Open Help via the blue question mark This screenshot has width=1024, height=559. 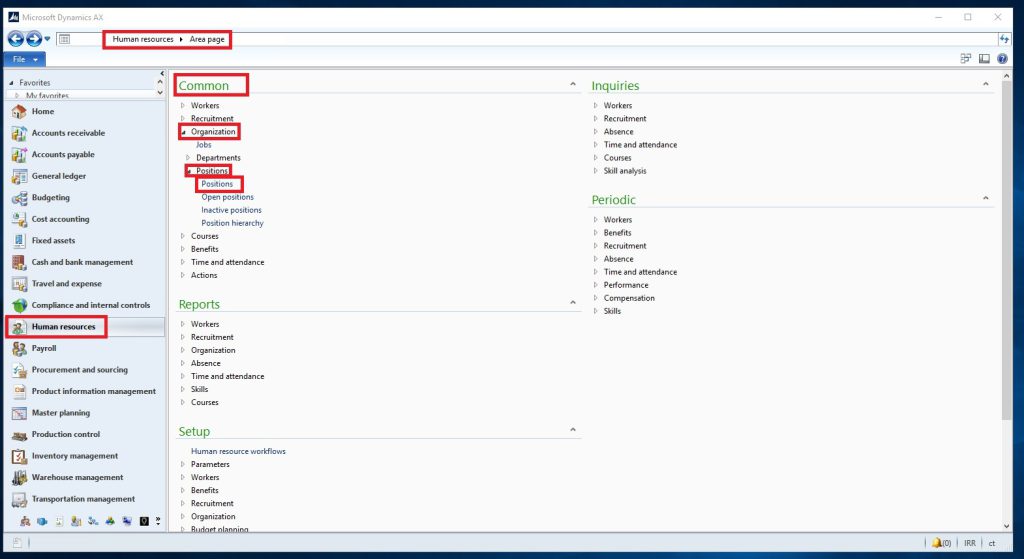[x=1002, y=59]
